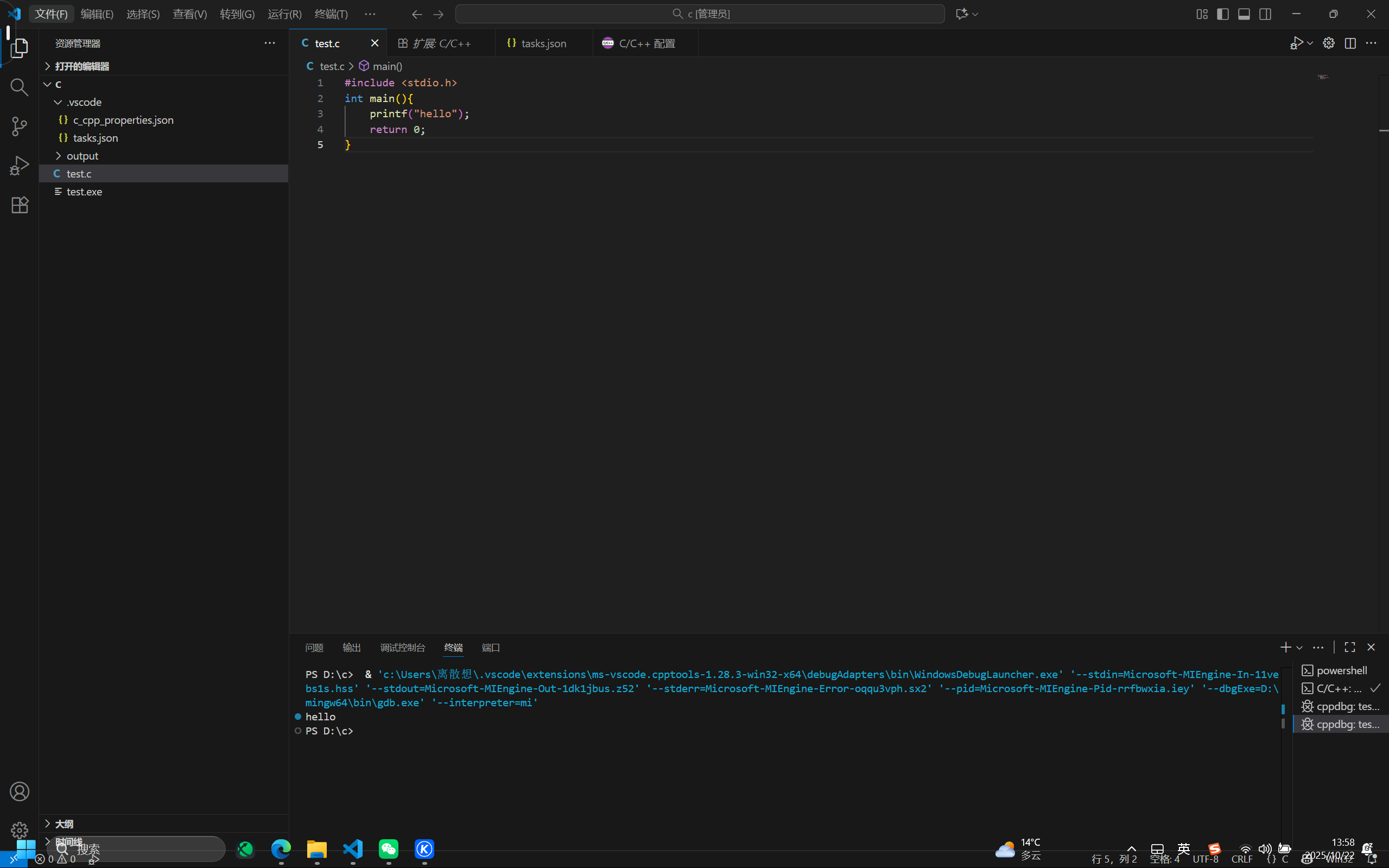The image size is (1389, 868).
Task: Expand the output folder
Action: [82, 156]
